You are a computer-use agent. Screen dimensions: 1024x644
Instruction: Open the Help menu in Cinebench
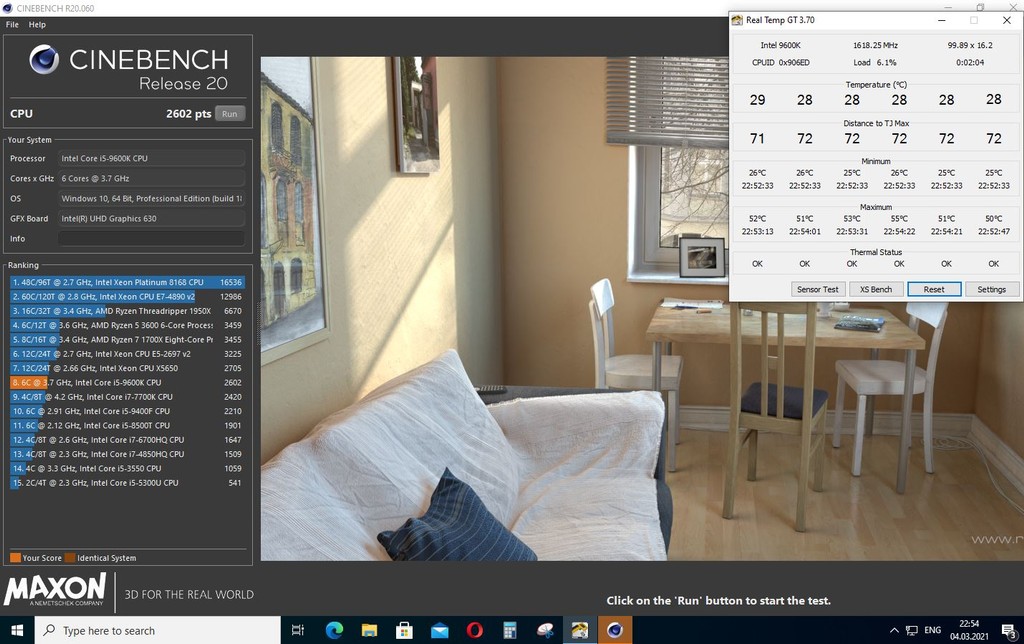point(37,24)
